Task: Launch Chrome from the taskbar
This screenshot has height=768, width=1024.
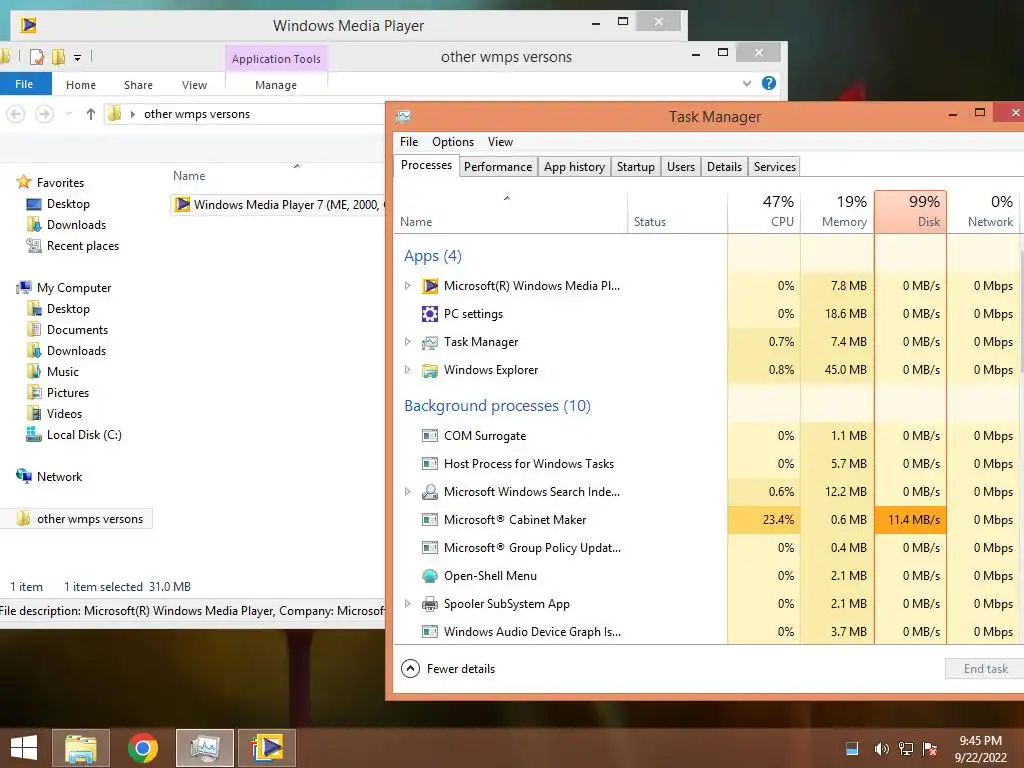Action: [143, 748]
